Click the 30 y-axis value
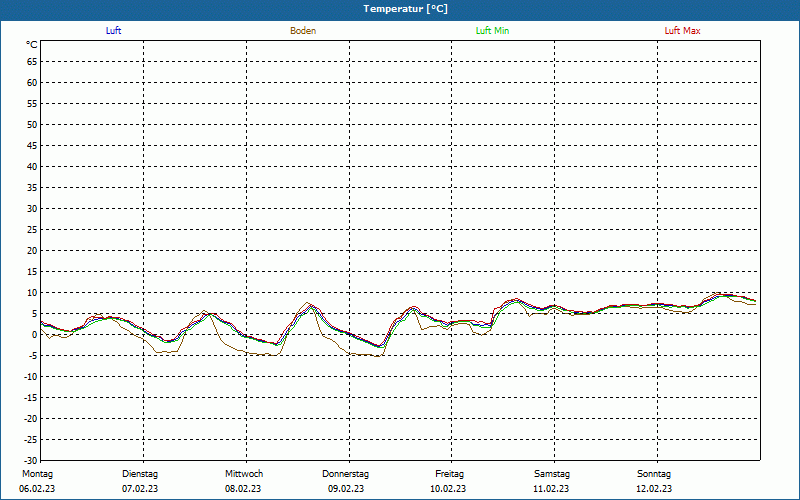 [32, 209]
